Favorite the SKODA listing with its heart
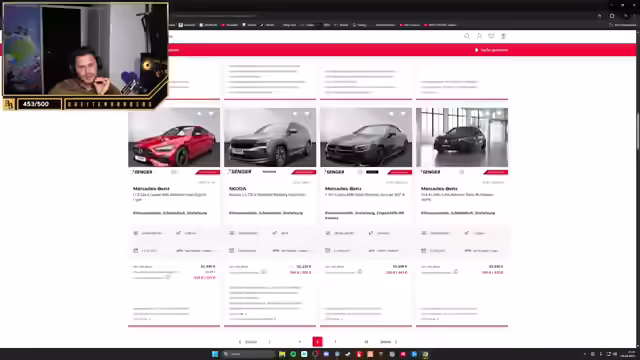The image size is (640, 360). pyautogui.click(x=307, y=114)
